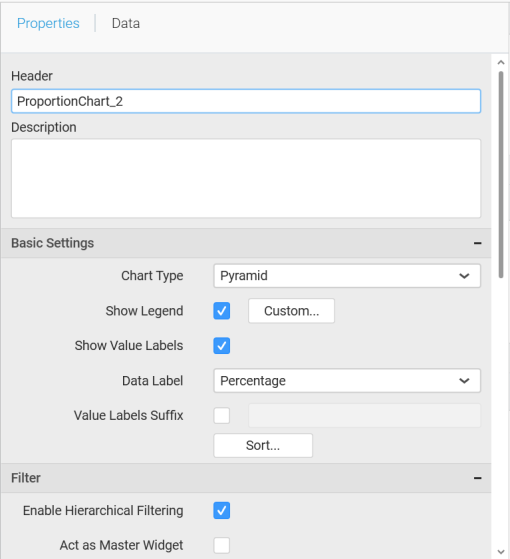Image resolution: width=510 pixels, height=559 pixels.
Task: Toggle the Basic Settings section header
Action: [x=246, y=243]
